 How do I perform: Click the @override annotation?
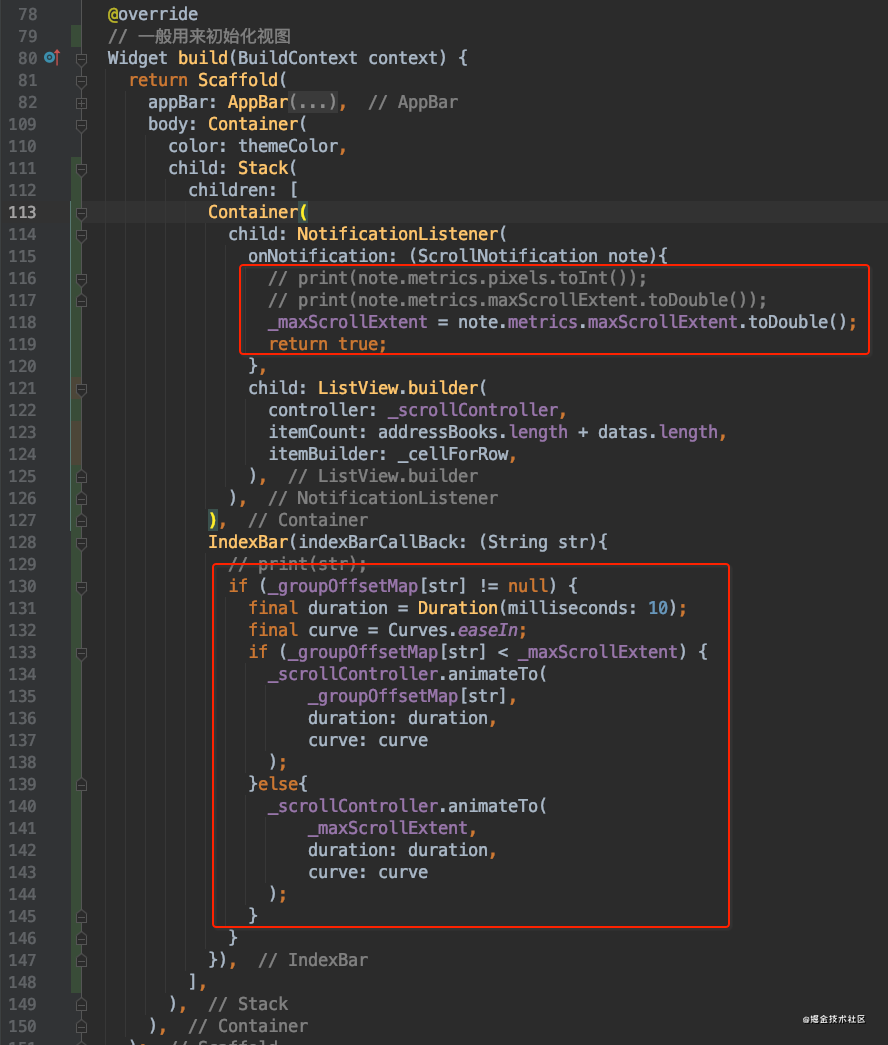point(153,14)
